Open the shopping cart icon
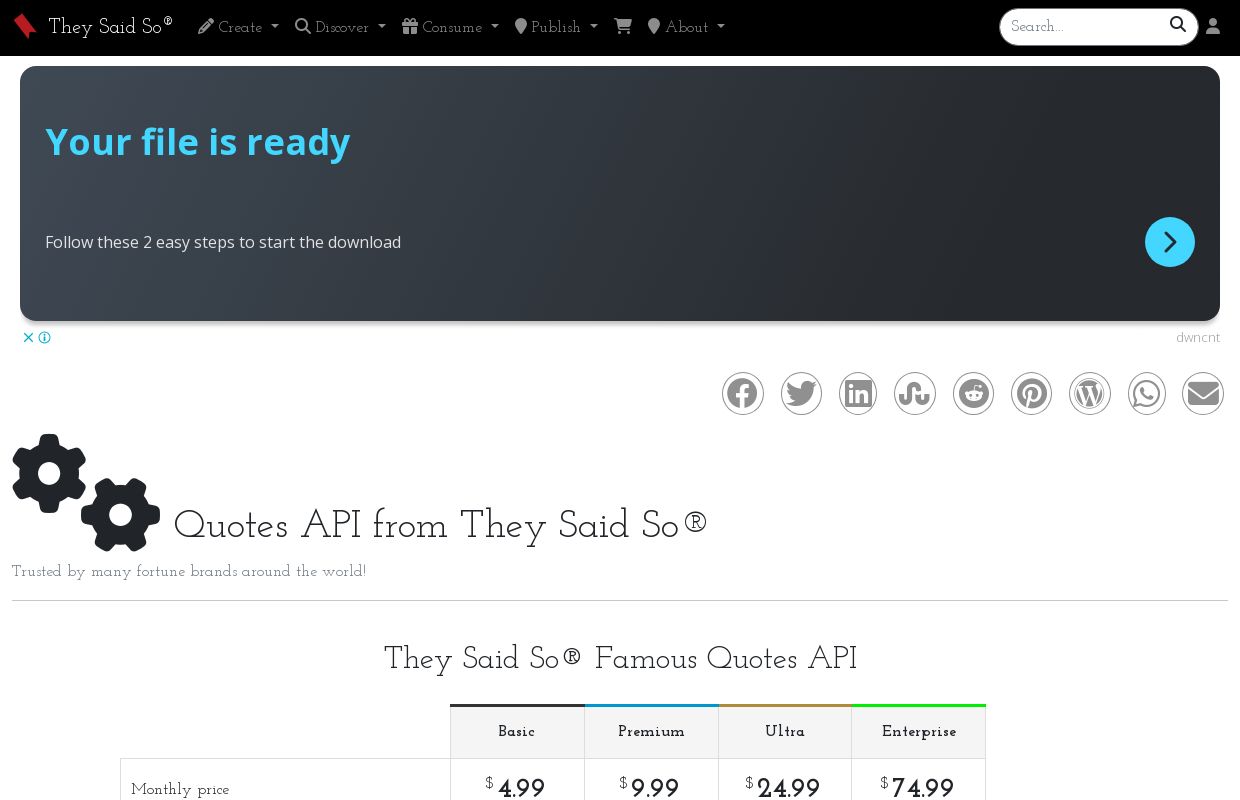The image size is (1240, 800). pos(623,27)
